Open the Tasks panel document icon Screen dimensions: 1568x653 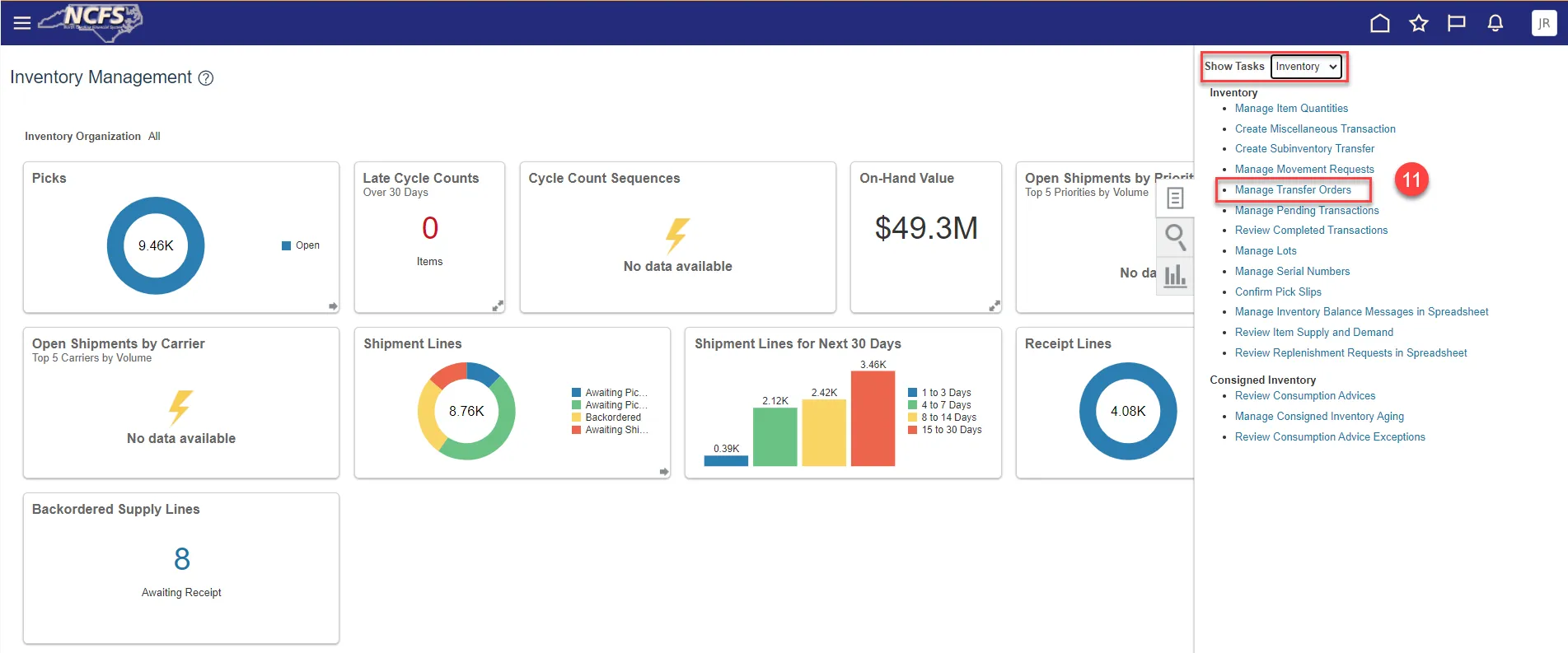point(1175,198)
